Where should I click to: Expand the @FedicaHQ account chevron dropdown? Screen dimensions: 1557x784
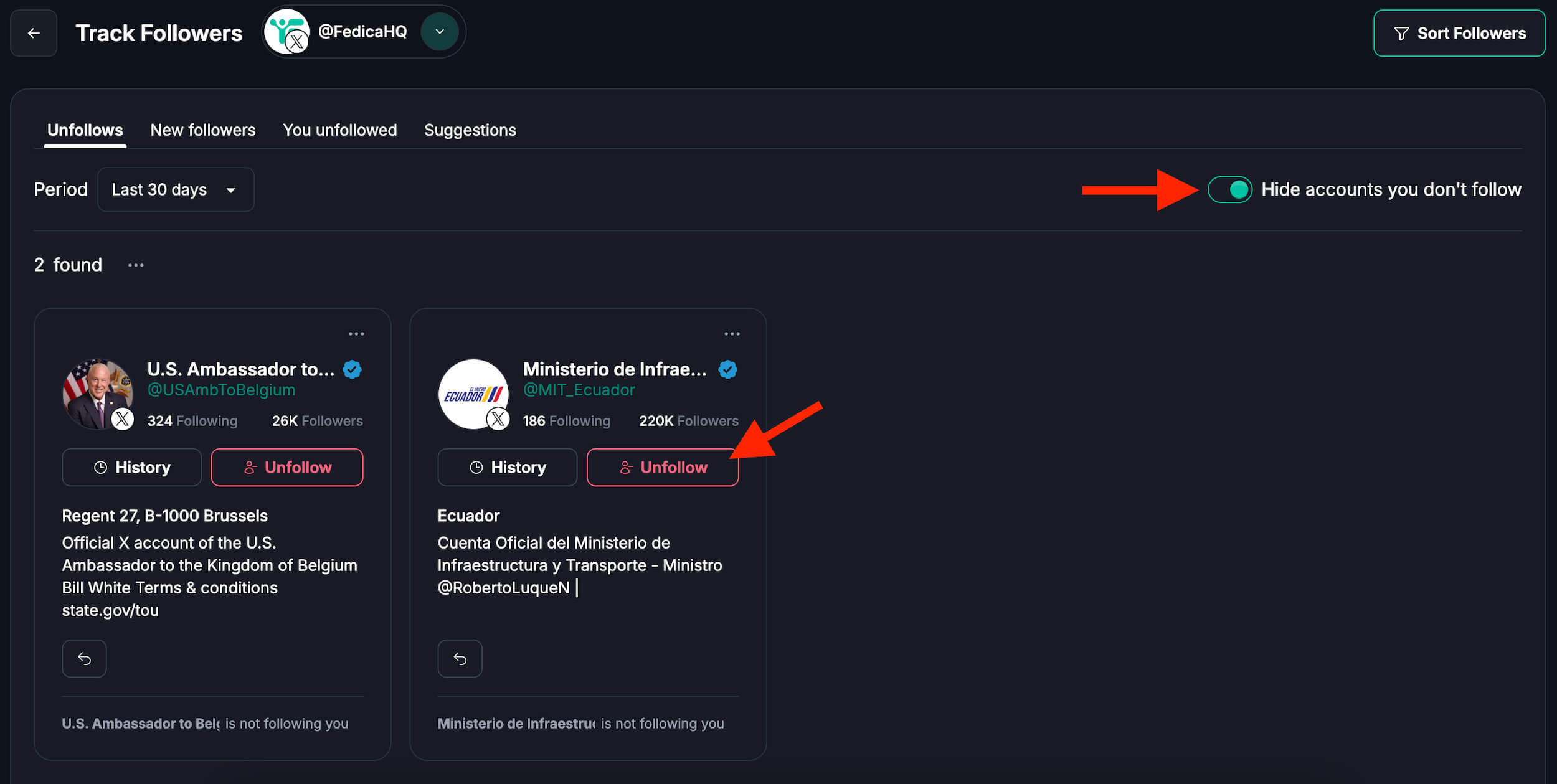(440, 31)
